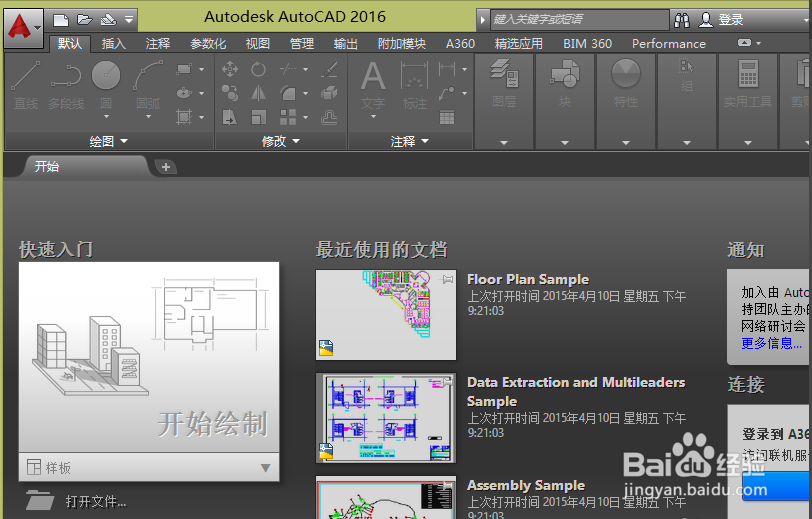Open a file using quick access folder icon
Image resolution: width=812 pixels, height=519 pixels.
[x=84, y=20]
